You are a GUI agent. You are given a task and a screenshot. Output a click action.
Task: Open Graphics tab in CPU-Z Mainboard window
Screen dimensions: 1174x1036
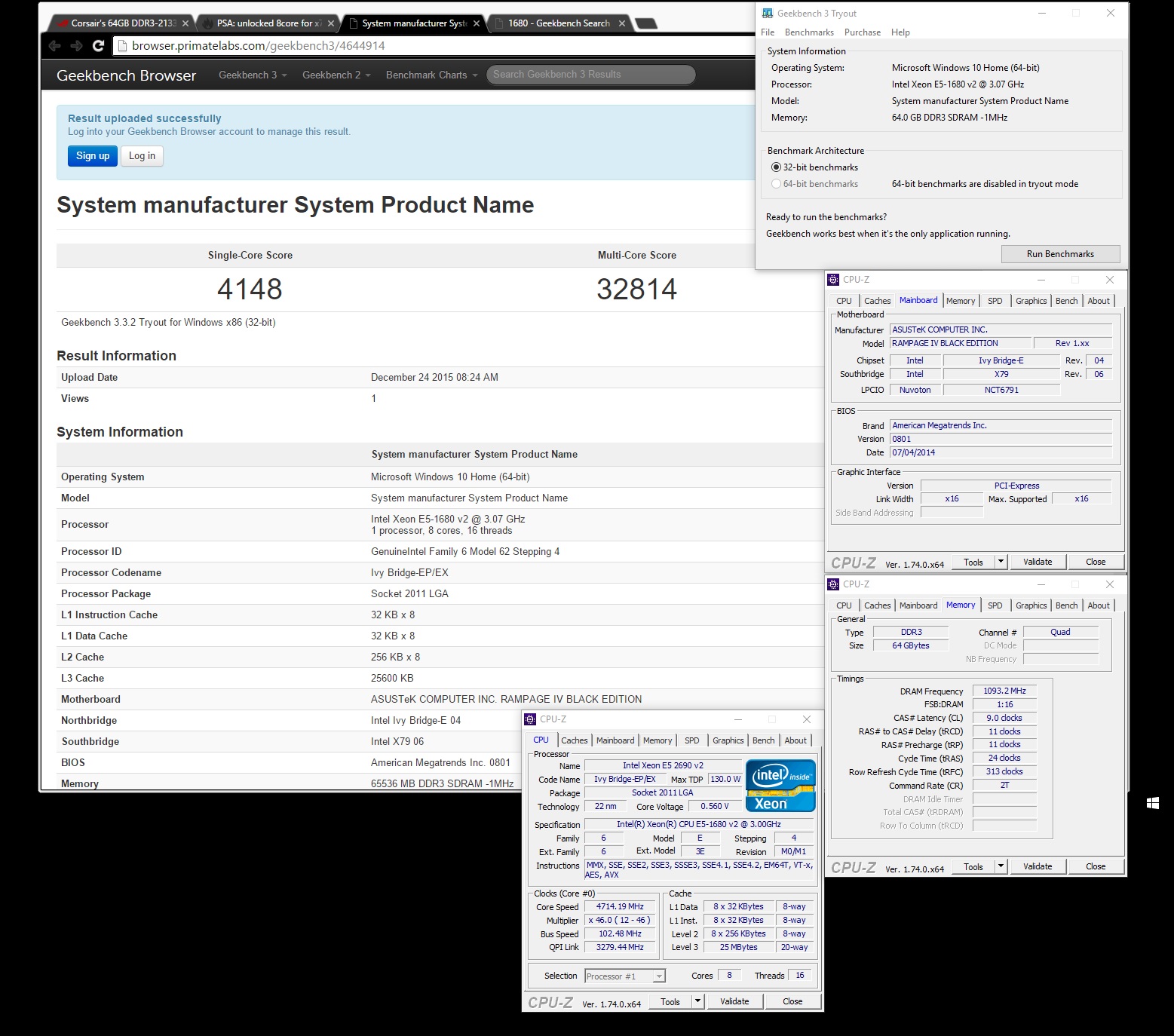click(1031, 301)
